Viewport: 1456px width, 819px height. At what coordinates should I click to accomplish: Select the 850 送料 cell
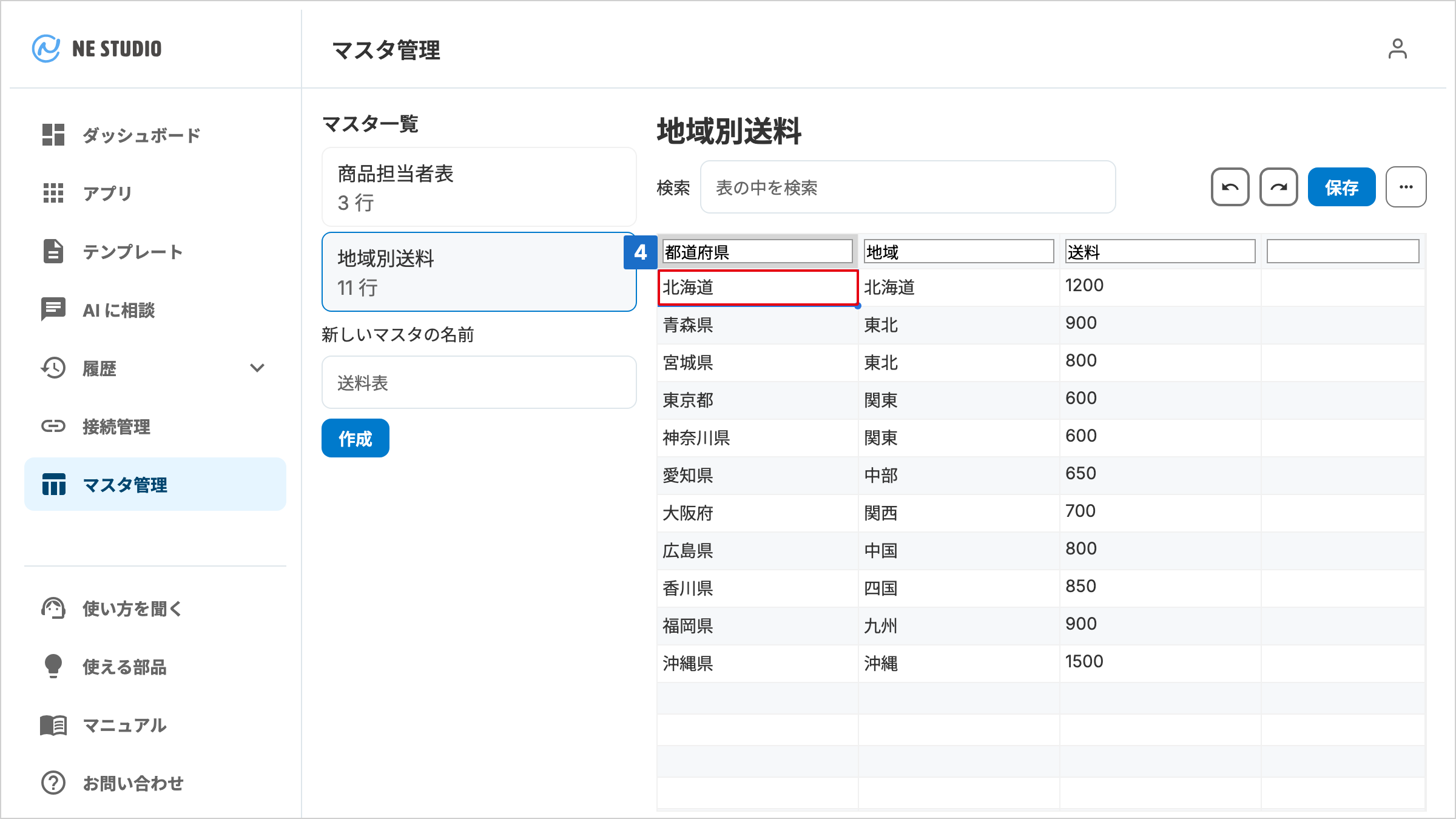click(x=1160, y=588)
